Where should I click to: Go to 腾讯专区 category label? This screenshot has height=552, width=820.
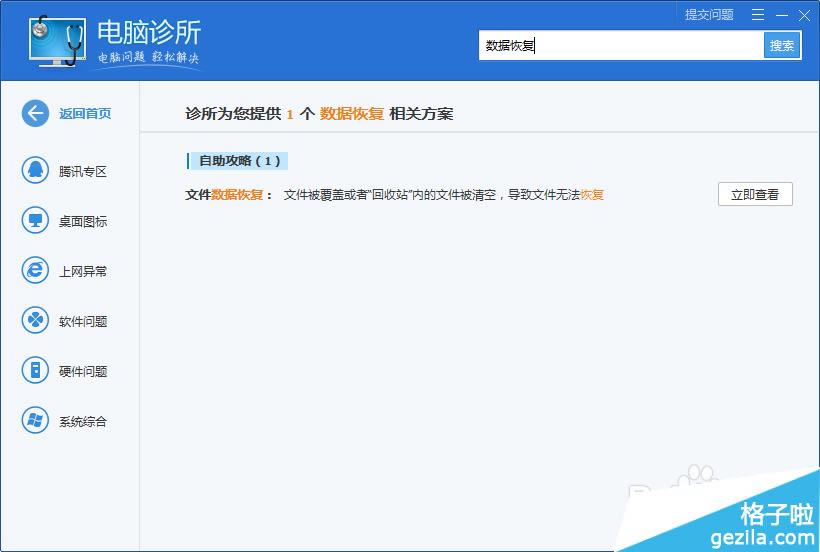tap(83, 171)
